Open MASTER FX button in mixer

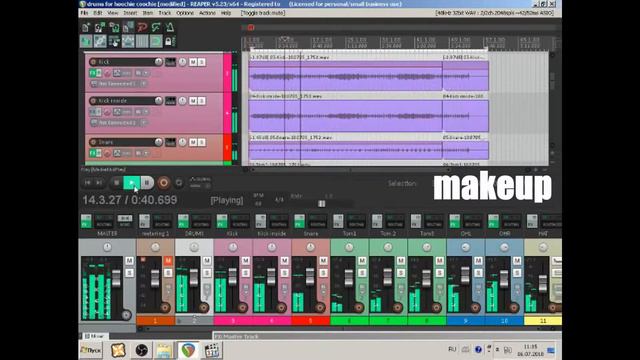click(86, 221)
